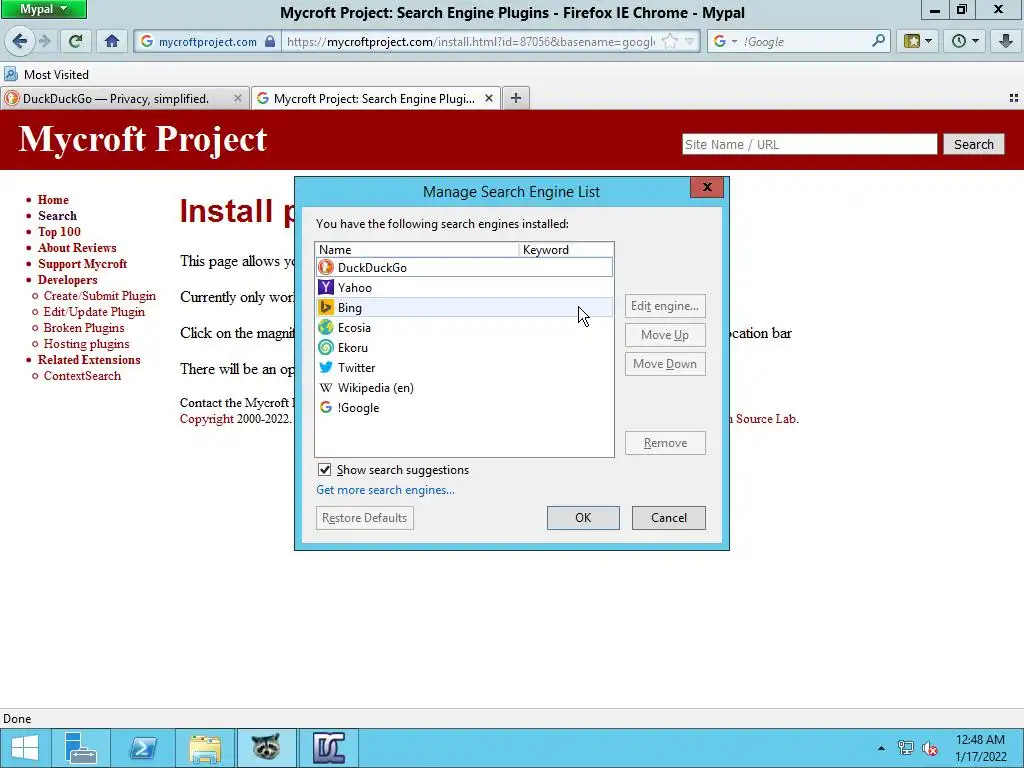
Task: Switch to DuckDuckGo tab
Action: (116, 99)
